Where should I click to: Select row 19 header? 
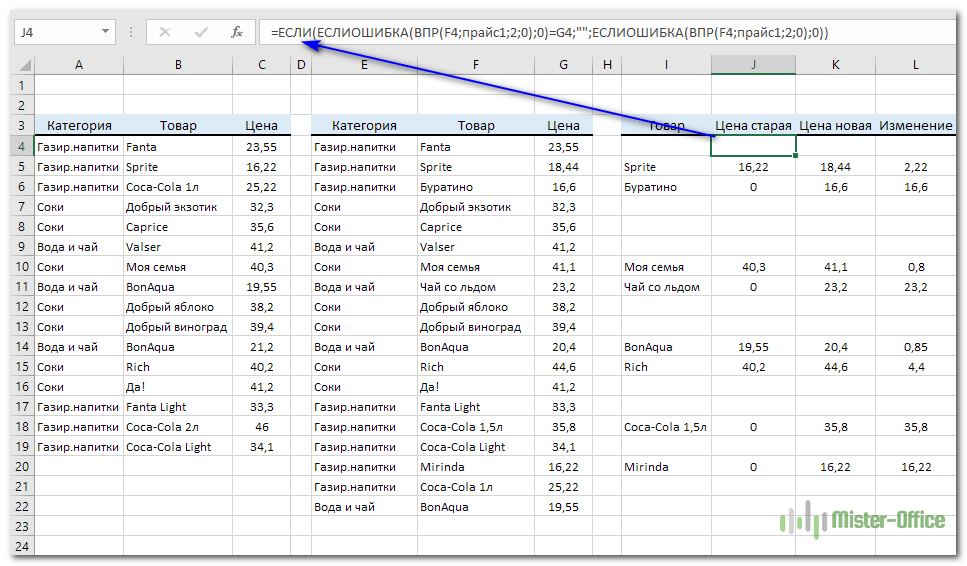[22, 447]
